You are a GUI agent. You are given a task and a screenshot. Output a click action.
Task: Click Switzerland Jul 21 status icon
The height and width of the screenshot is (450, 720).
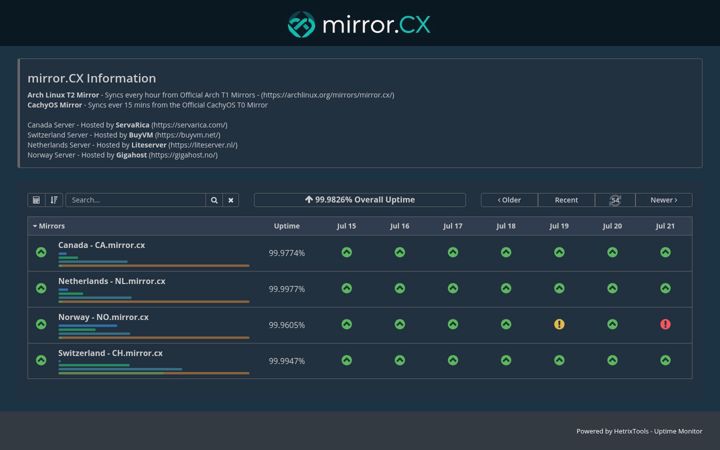tap(665, 360)
